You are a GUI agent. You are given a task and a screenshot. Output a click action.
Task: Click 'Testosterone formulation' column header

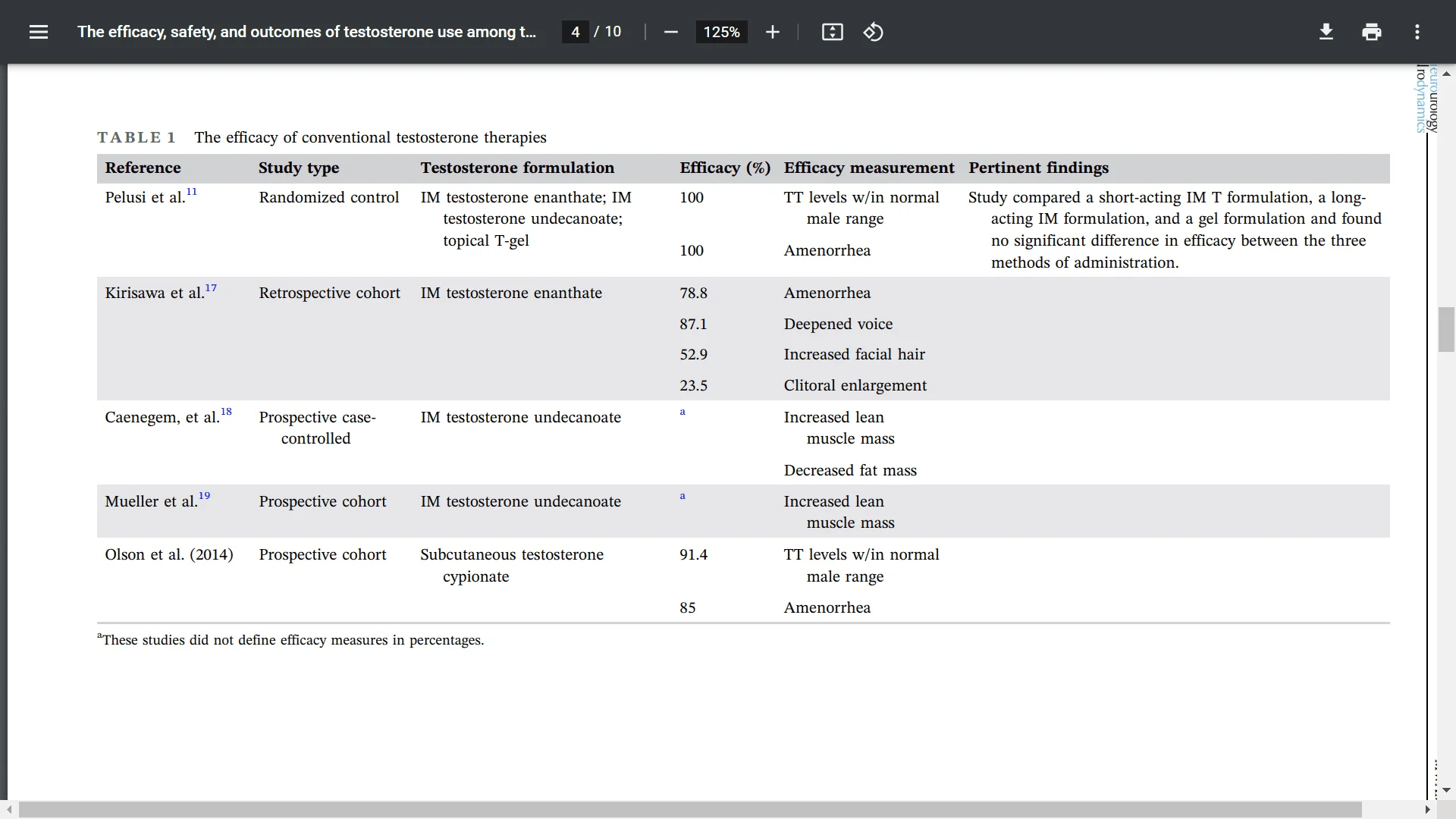517,168
